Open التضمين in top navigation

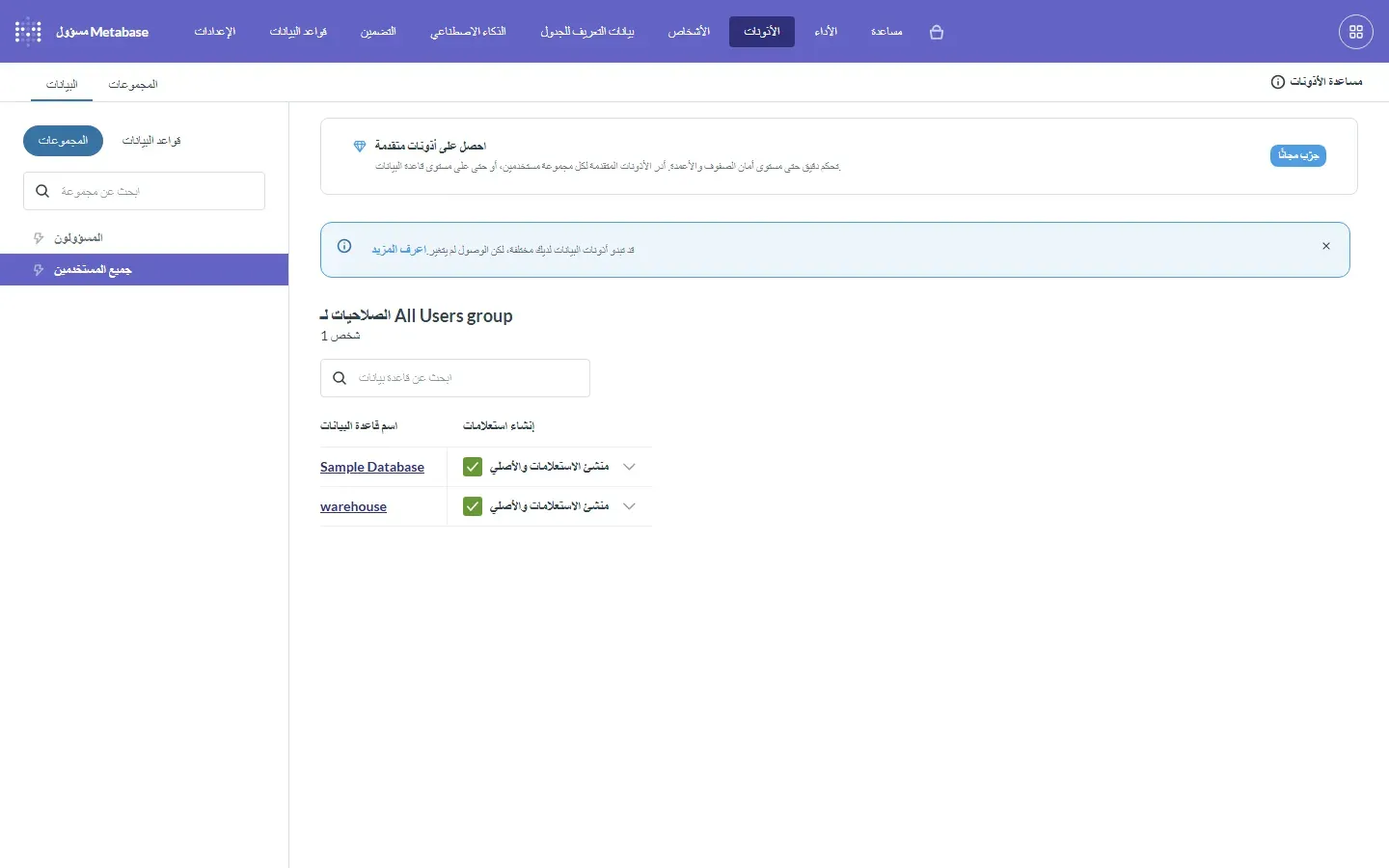(x=378, y=32)
